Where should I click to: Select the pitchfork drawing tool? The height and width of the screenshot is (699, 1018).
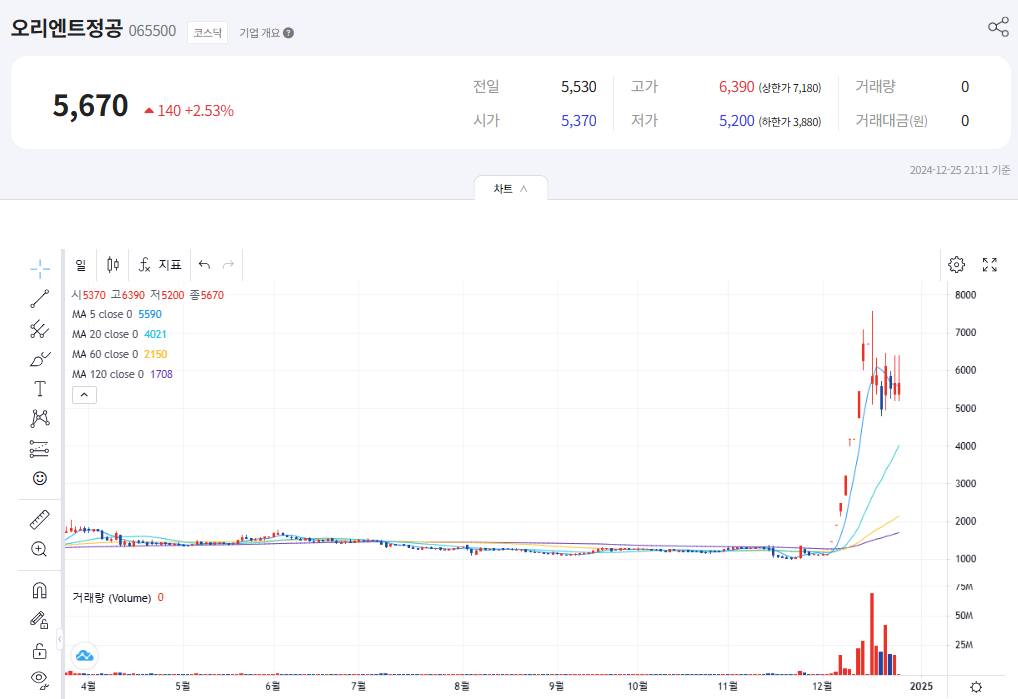point(40,329)
